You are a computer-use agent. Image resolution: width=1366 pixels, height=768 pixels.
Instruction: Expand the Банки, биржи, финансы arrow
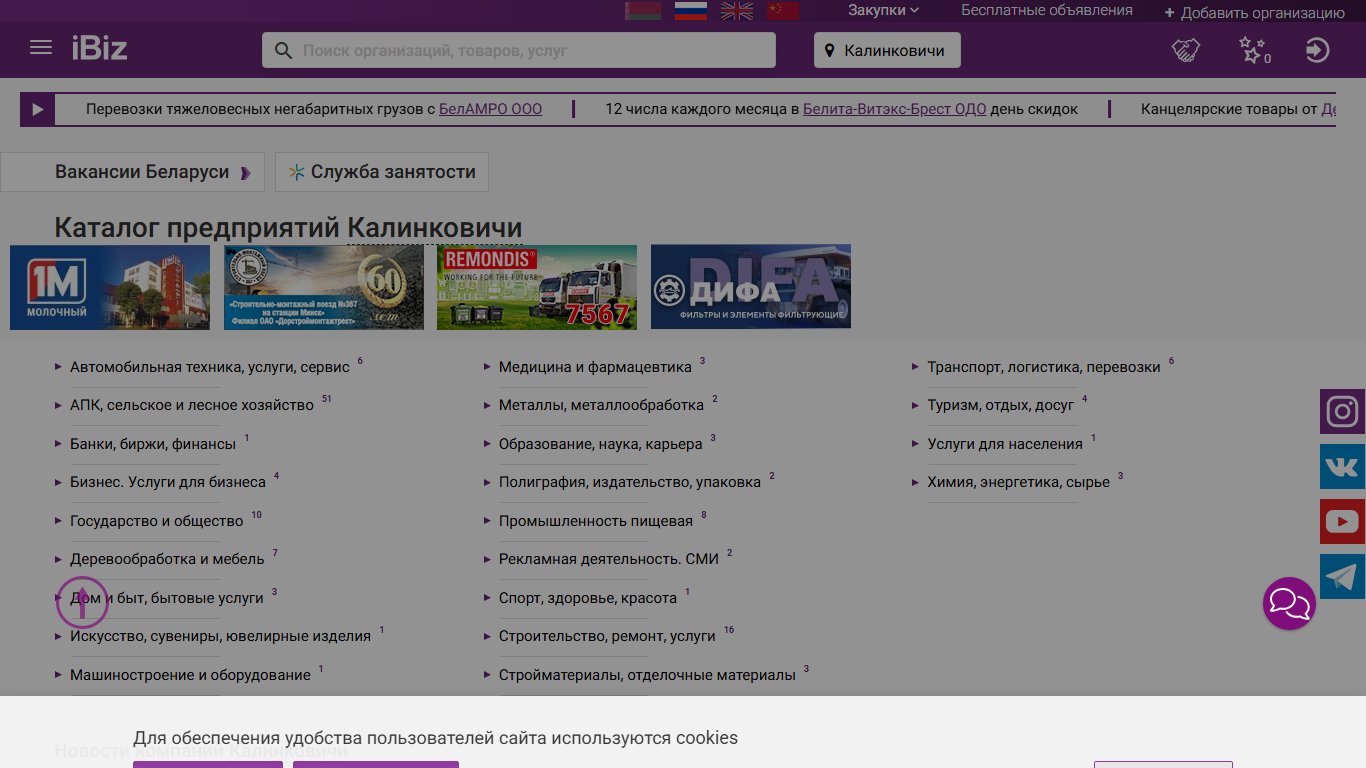point(58,443)
